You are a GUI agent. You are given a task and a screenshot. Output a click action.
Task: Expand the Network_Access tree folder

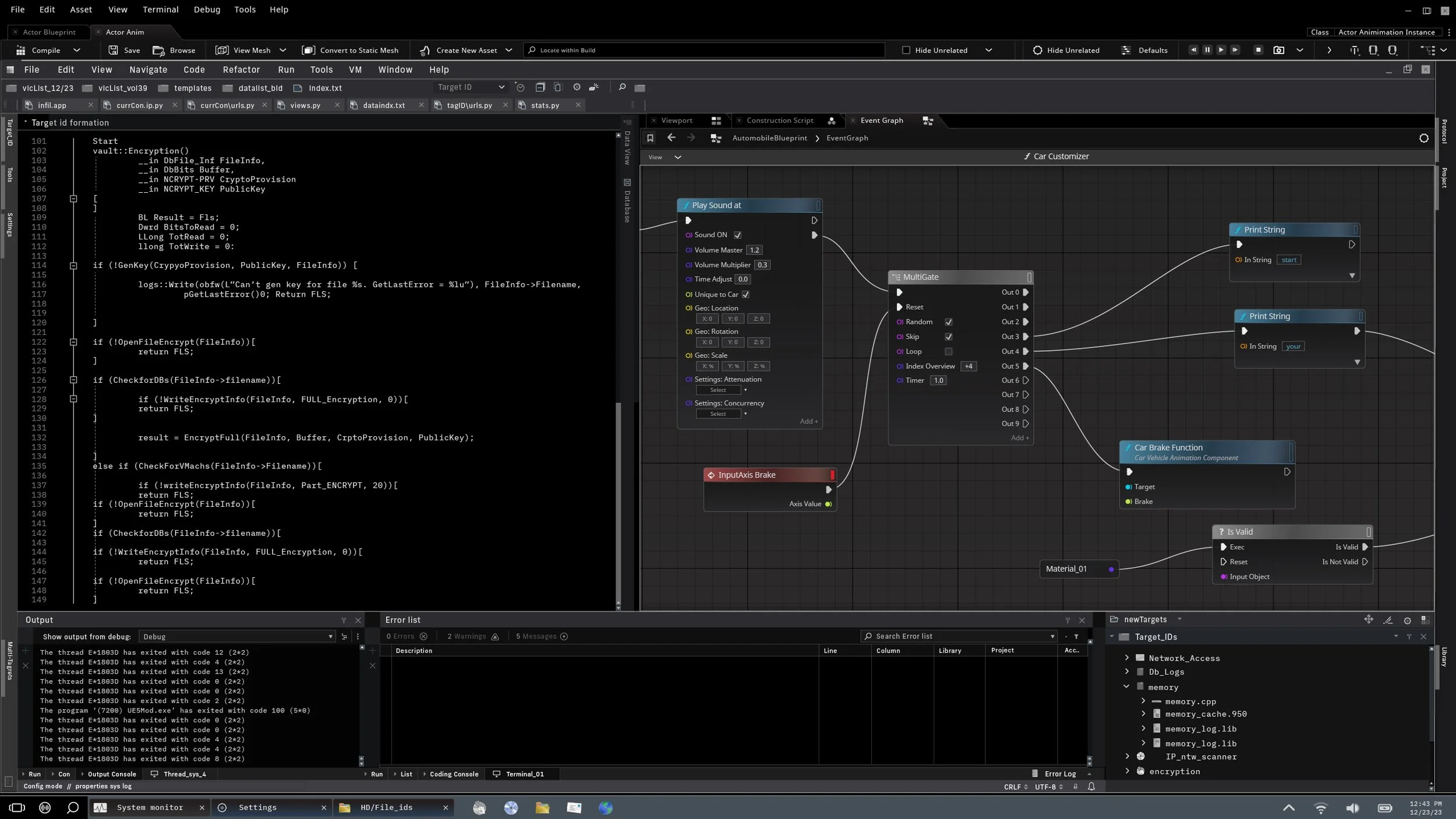pos(1126,658)
